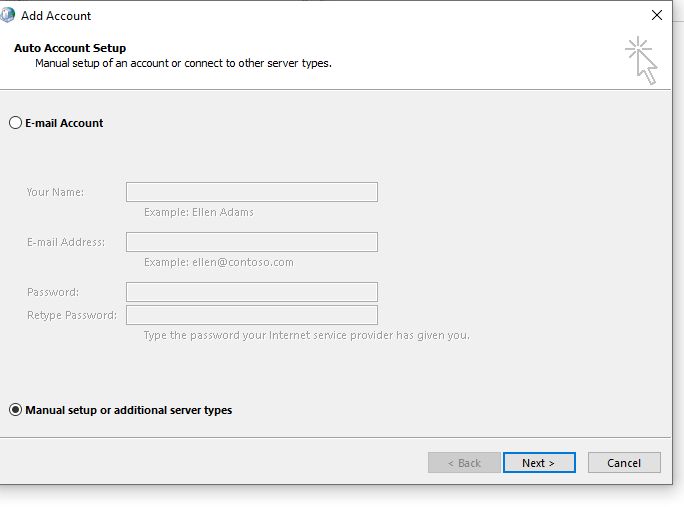Focus the E-mail Address input field
The height and width of the screenshot is (507, 684).
coord(252,242)
